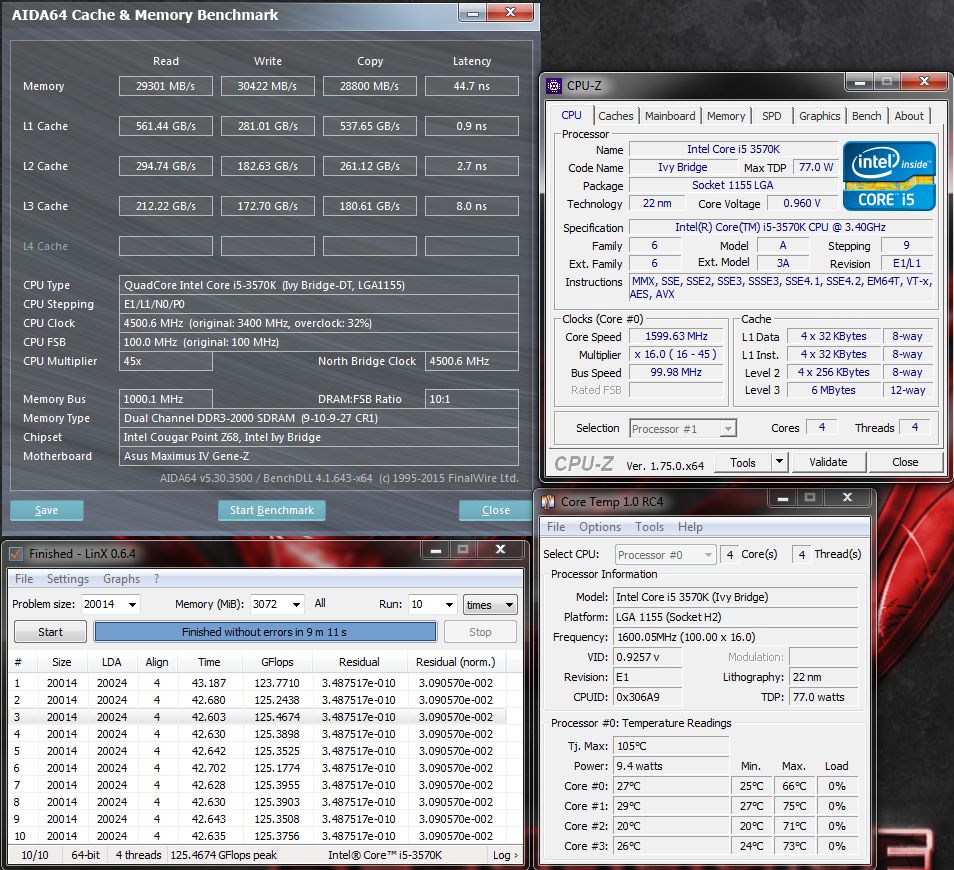Click the All memory link in LinX
The width and height of the screenshot is (954, 870).
click(x=320, y=603)
